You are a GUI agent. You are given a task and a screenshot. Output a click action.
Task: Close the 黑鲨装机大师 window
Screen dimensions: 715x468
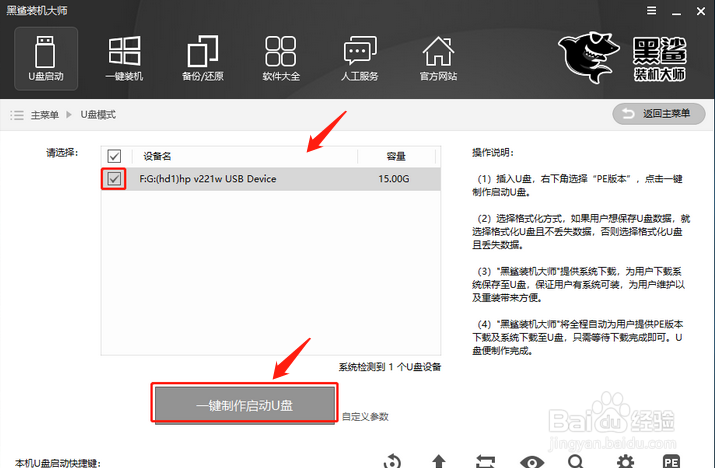click(x=701, y=11)
